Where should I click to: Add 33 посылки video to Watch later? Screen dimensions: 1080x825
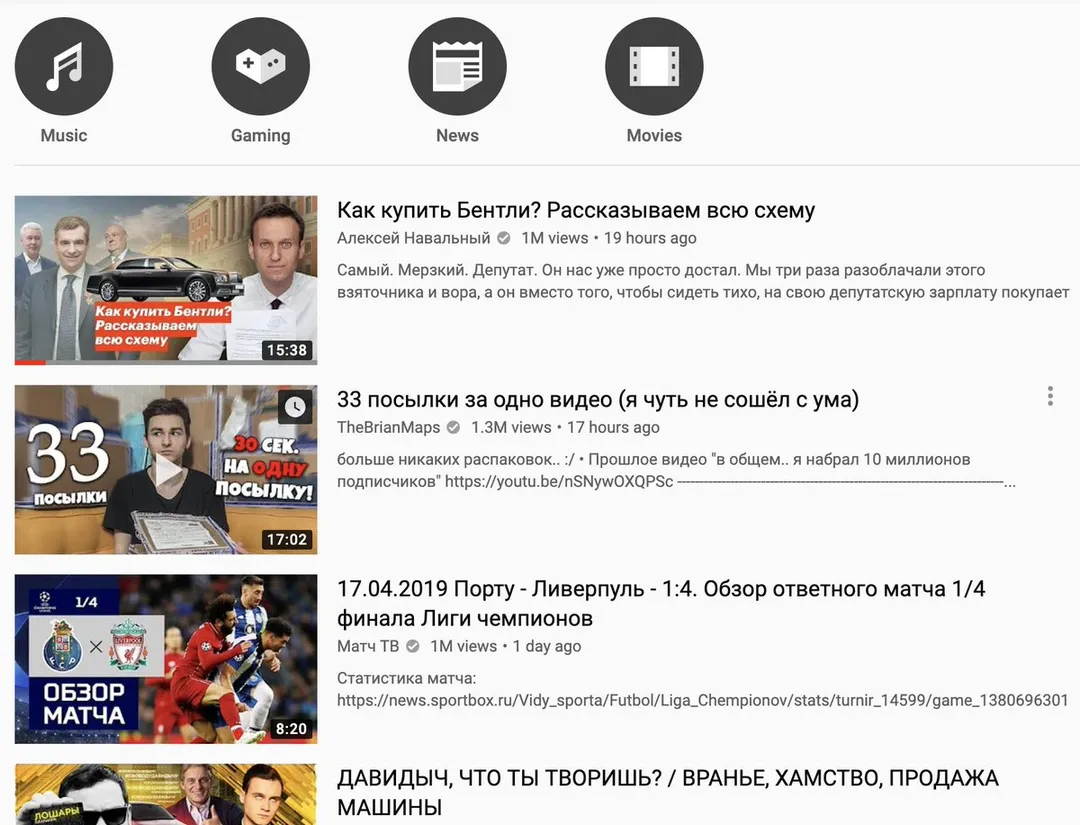click(295, 407)
